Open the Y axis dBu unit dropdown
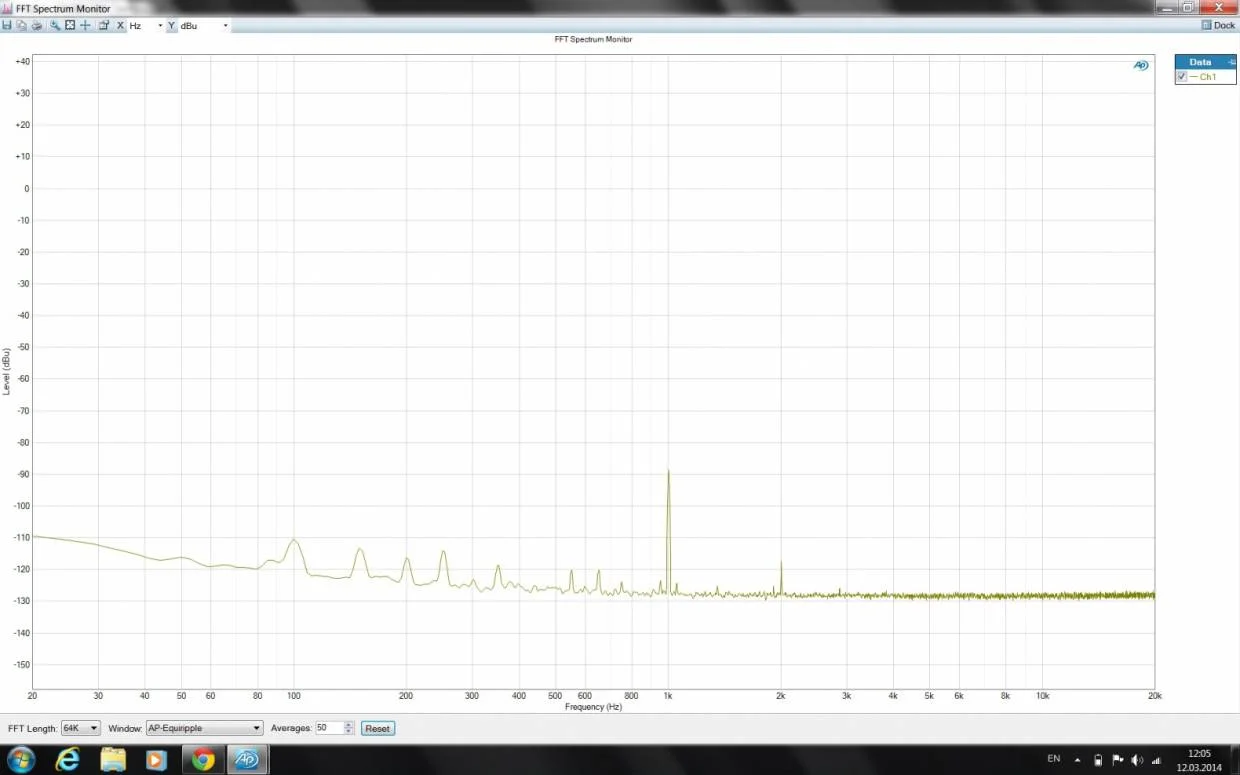The height and width of the screenshot is (775, 1240). pos(204,25)
